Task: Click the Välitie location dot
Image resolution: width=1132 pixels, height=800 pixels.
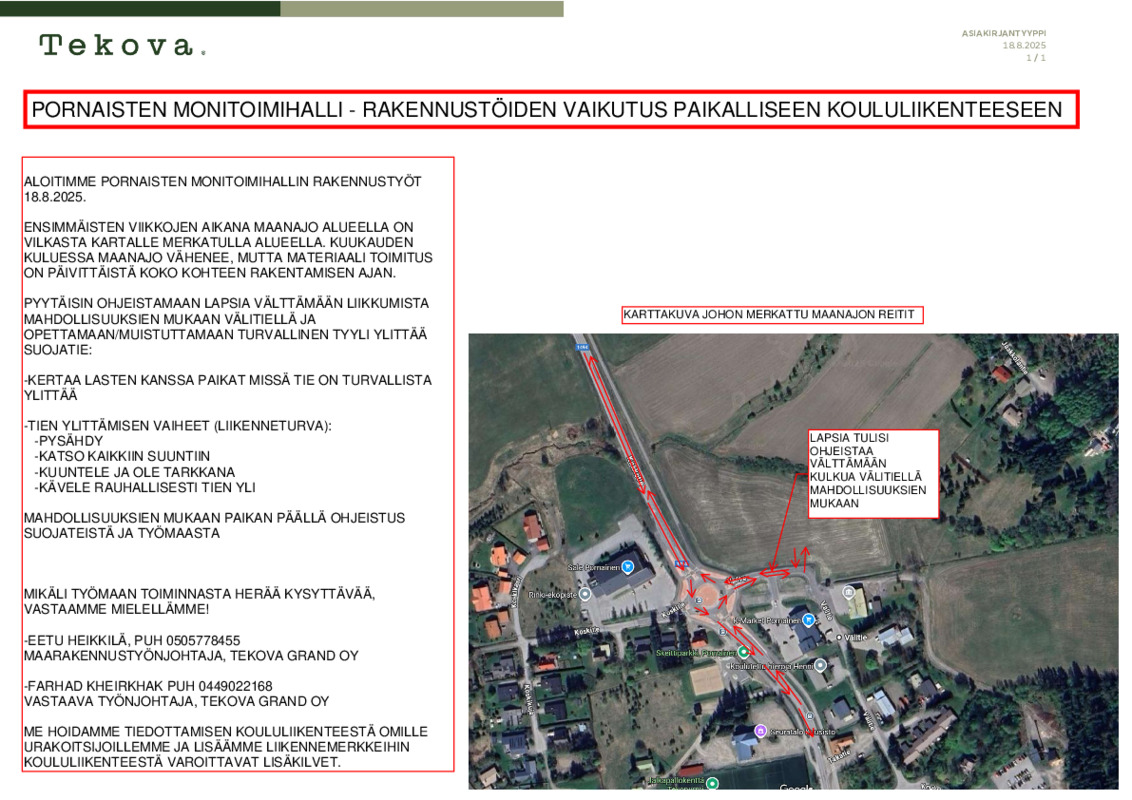Action: click(837, 636)
